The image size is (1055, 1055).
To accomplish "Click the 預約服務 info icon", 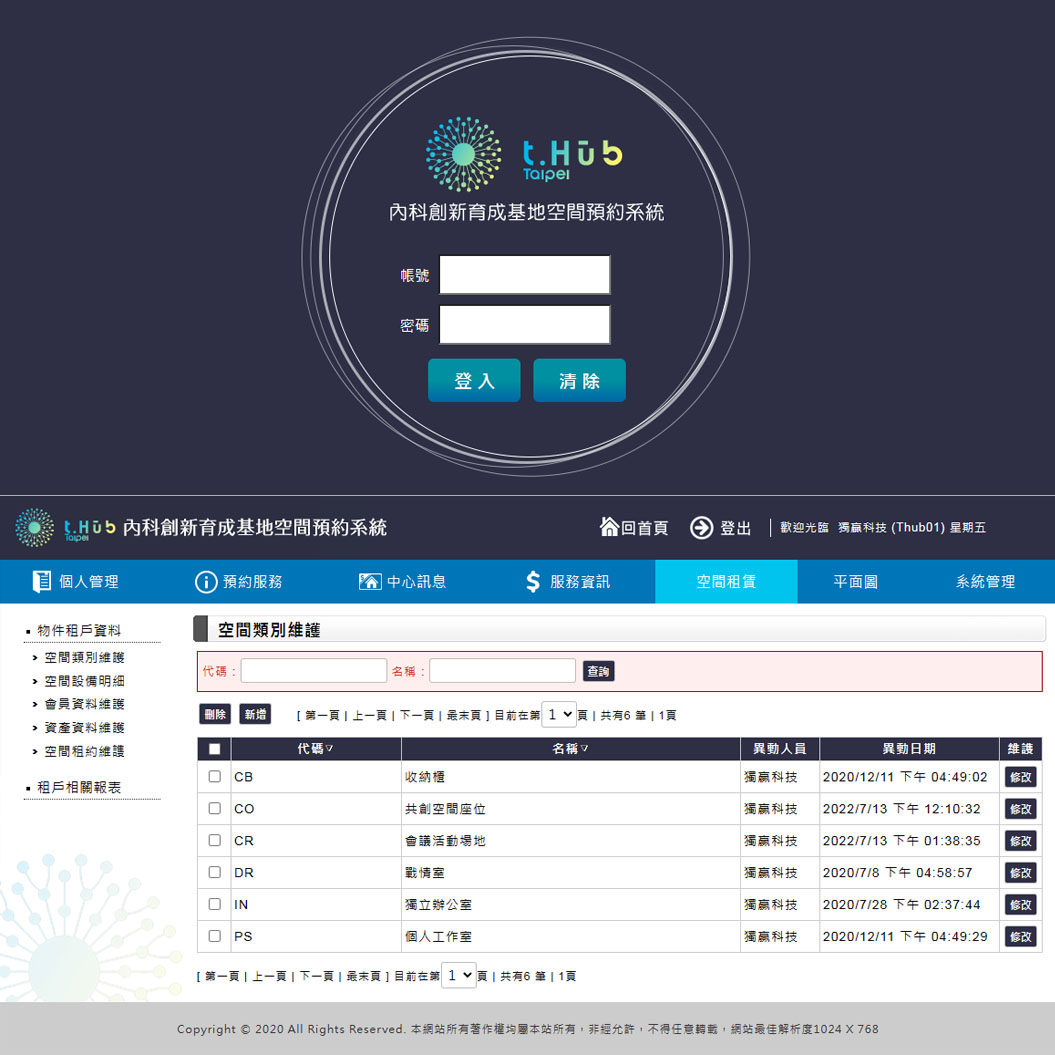I will 206,582.
